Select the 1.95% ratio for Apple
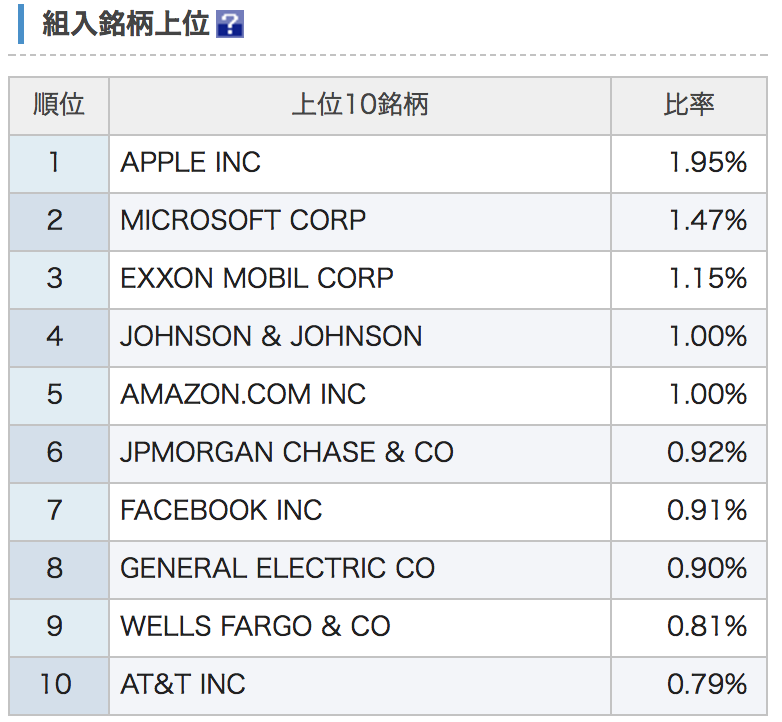The width and height of the screenshot is (782, 722). [708, 163]
